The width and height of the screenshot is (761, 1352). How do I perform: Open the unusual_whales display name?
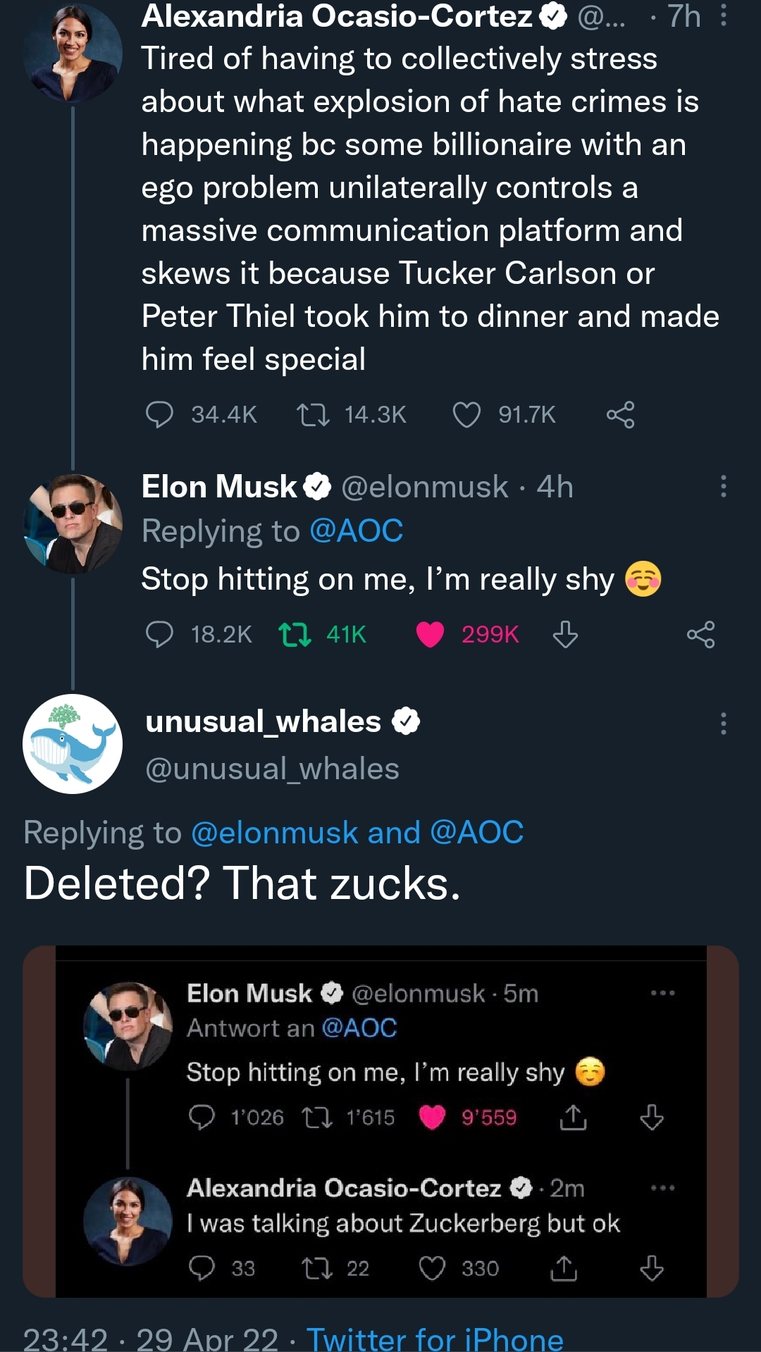[263, 721]
